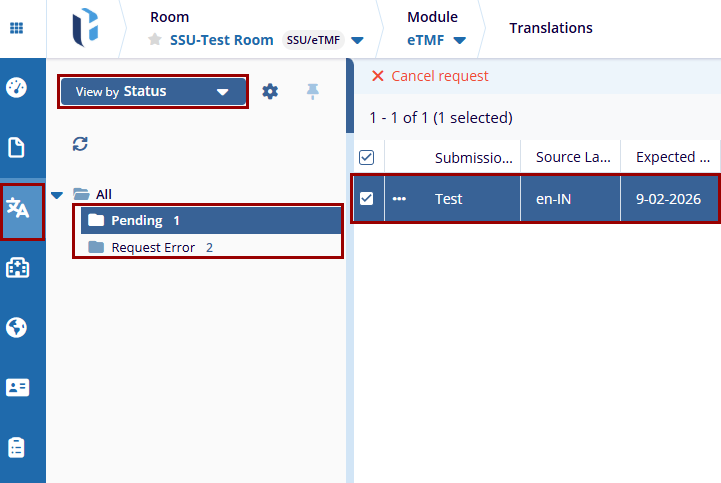This screenshot has height=483, width=721.
Task: Open the globe icon in sidebar
Action: click(17, 327)
